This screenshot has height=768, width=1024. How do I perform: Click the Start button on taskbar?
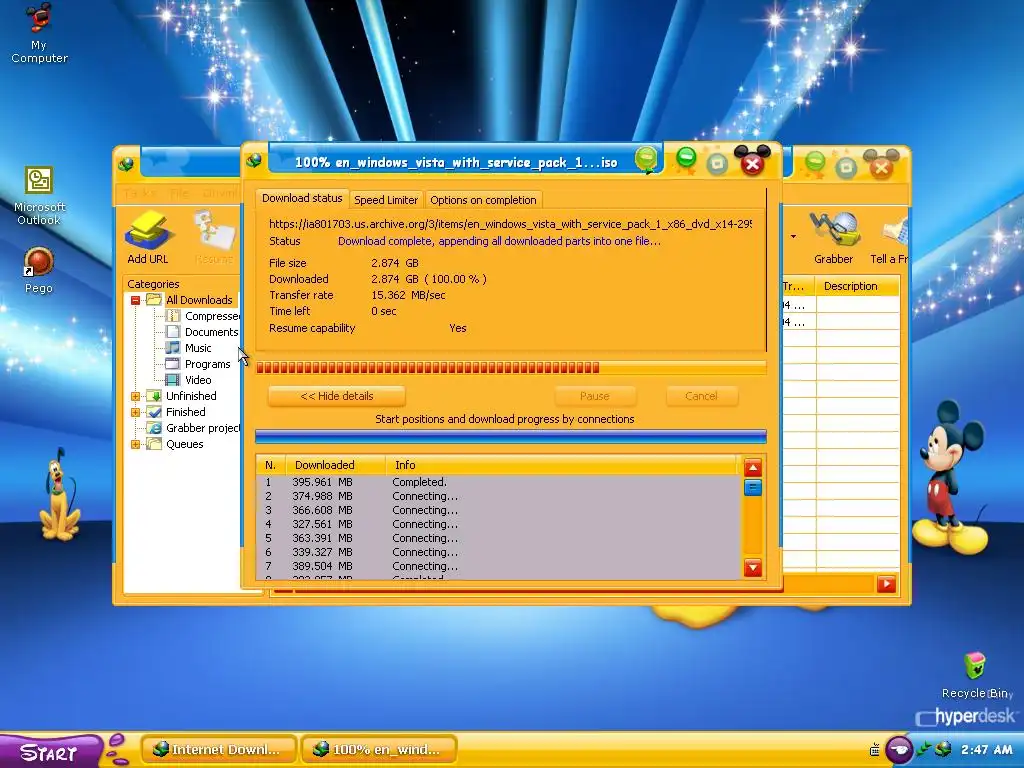[50, 751]
